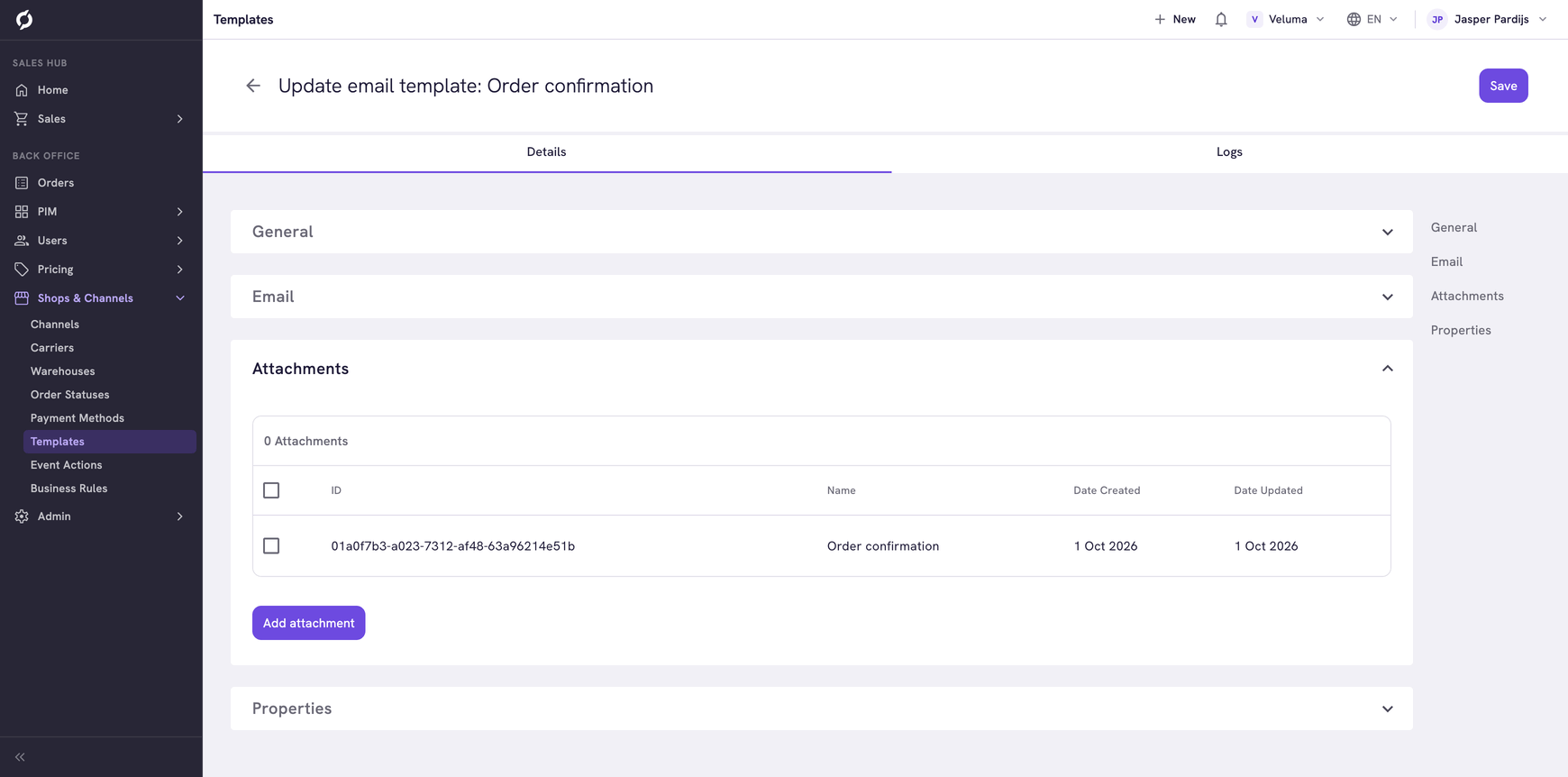1568x777 pixels.
Task: Switch to the Details tab
Action: pyautogui.click(x=547, y=152)
